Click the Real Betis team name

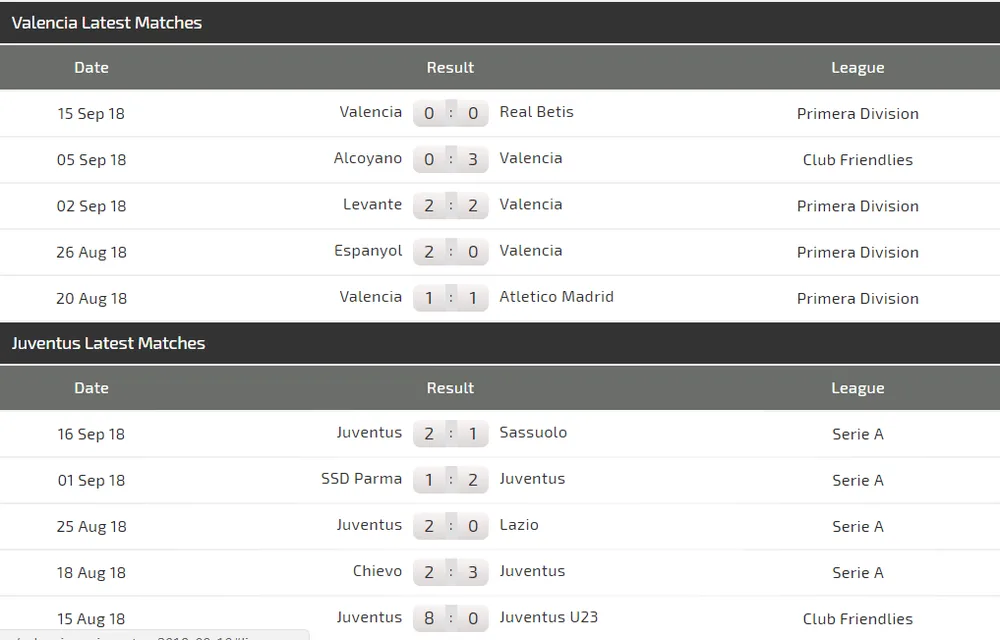coord(536,112)
